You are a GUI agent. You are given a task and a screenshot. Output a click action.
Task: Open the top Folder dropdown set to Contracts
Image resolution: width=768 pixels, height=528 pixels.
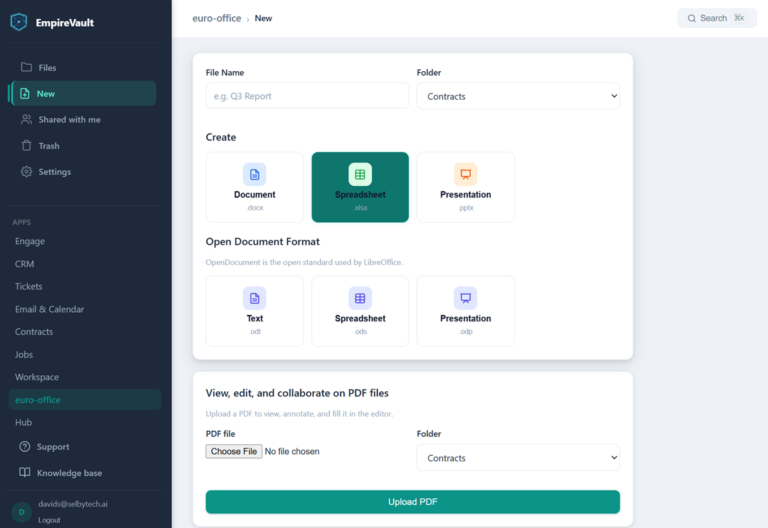(x=518, y=96)
